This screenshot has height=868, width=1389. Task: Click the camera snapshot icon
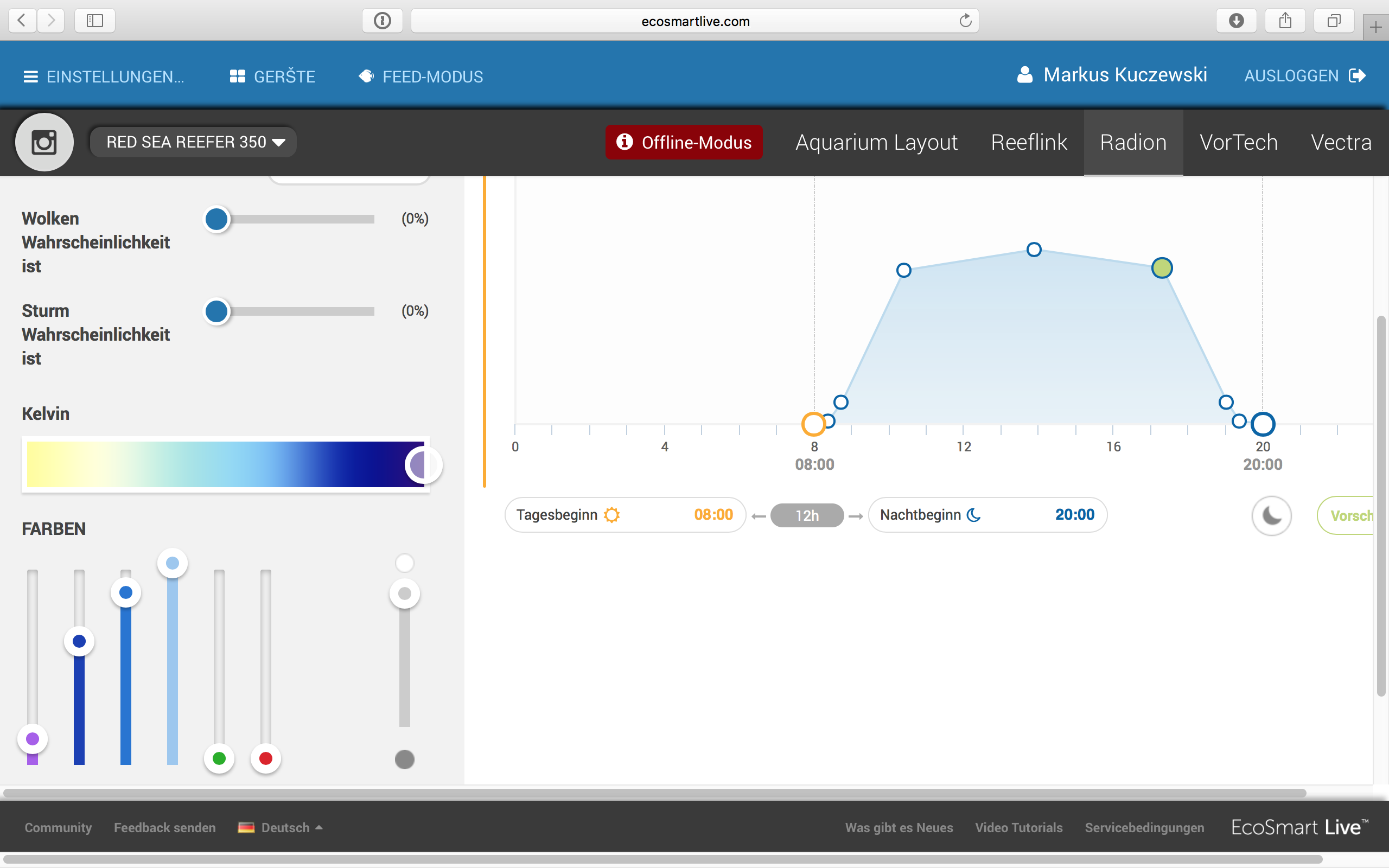(44, 142)
